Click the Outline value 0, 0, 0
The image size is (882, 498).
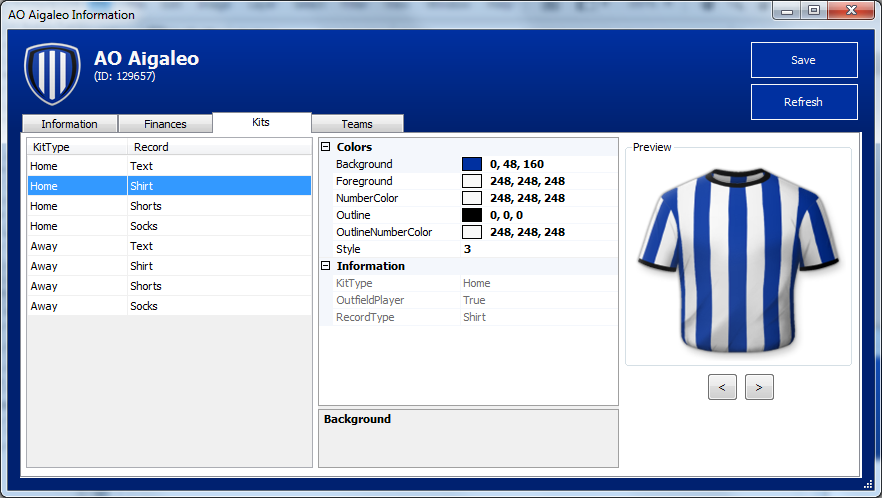(506, 215)
